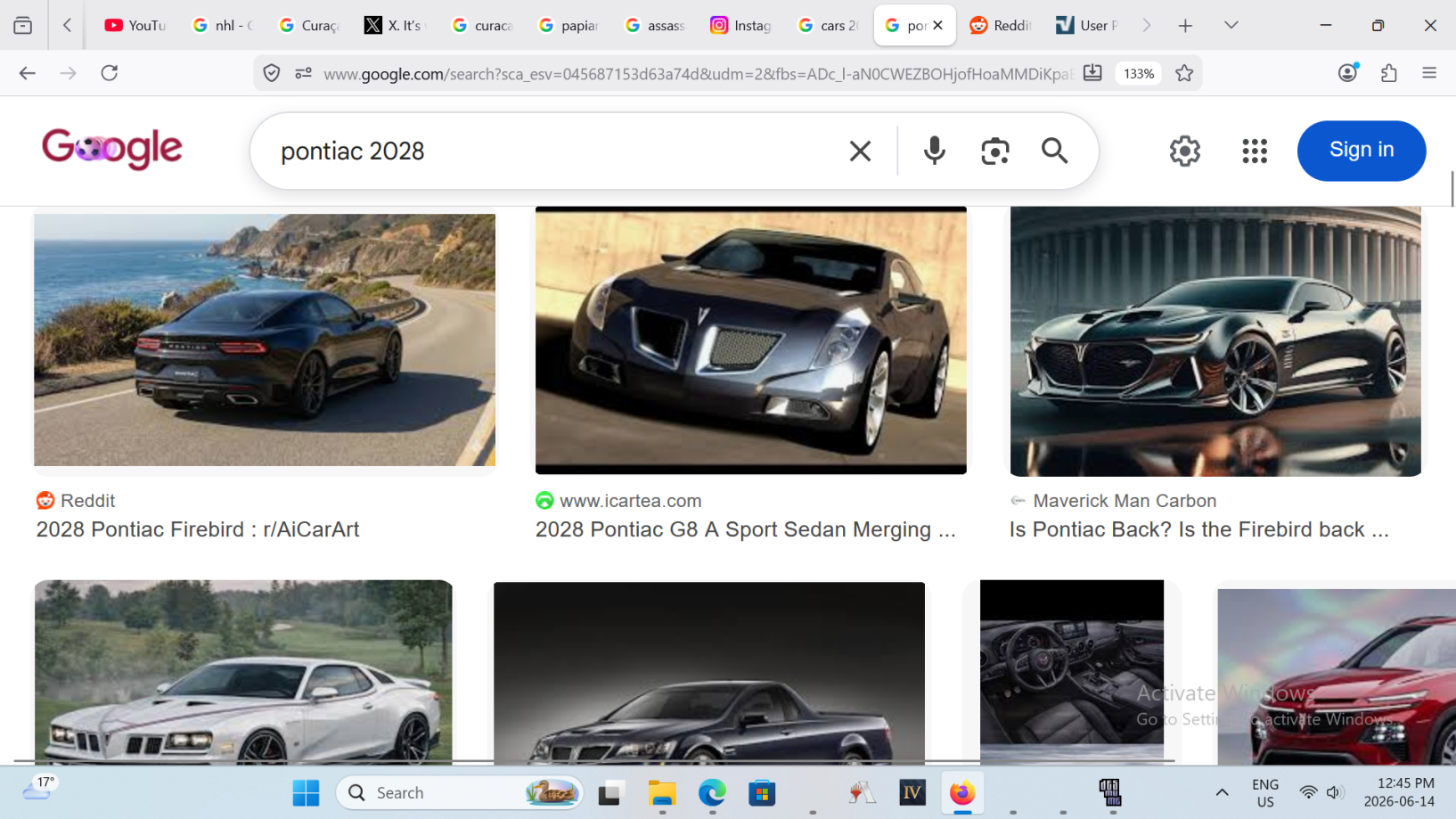Bookmark this page with the star icon
The image size is (1456, 819).
click(1184, 73)
